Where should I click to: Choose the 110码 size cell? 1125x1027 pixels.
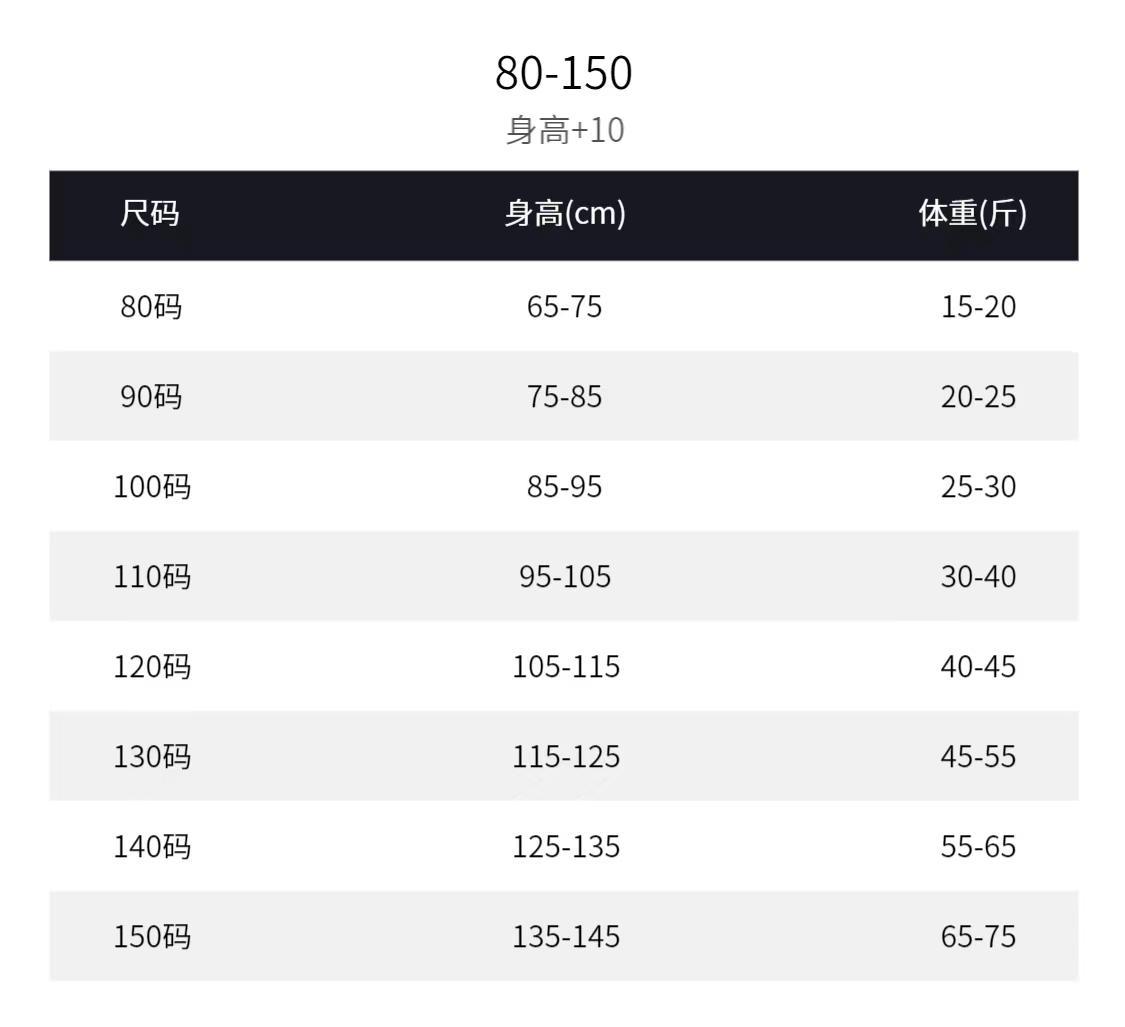tap(151, 576)
